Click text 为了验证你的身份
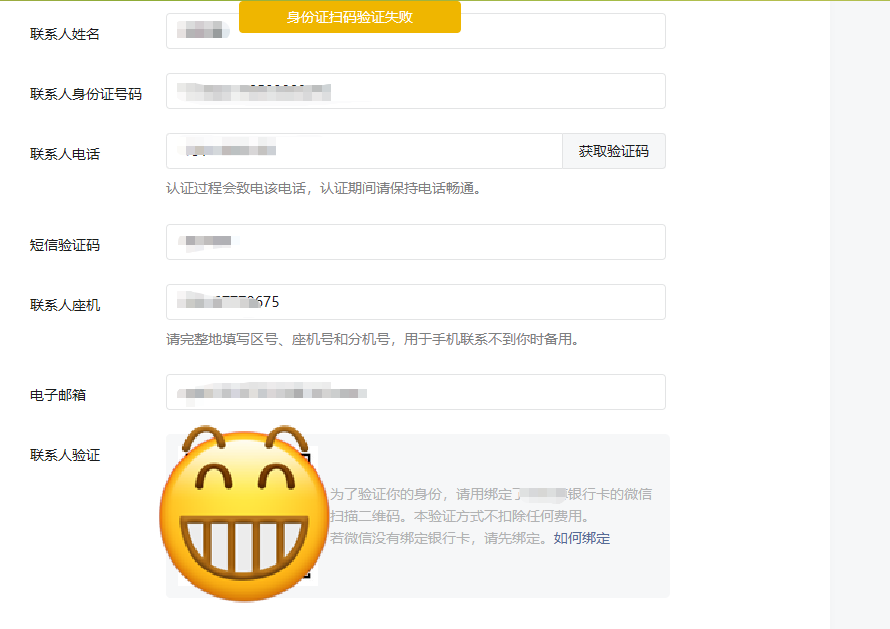Viewport: 890px width, 629px height. 386,494
